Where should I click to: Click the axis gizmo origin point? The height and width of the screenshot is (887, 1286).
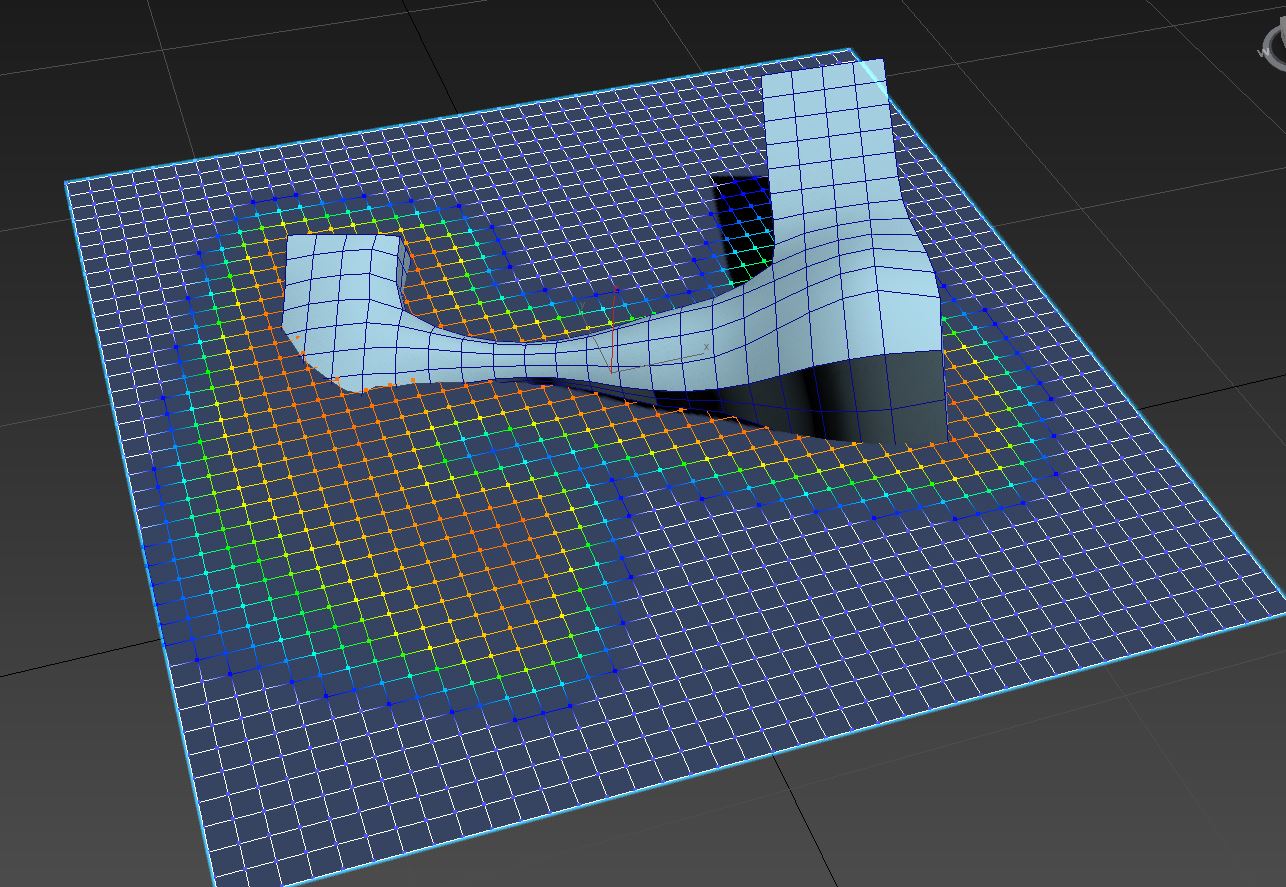(x=611, y=371)
